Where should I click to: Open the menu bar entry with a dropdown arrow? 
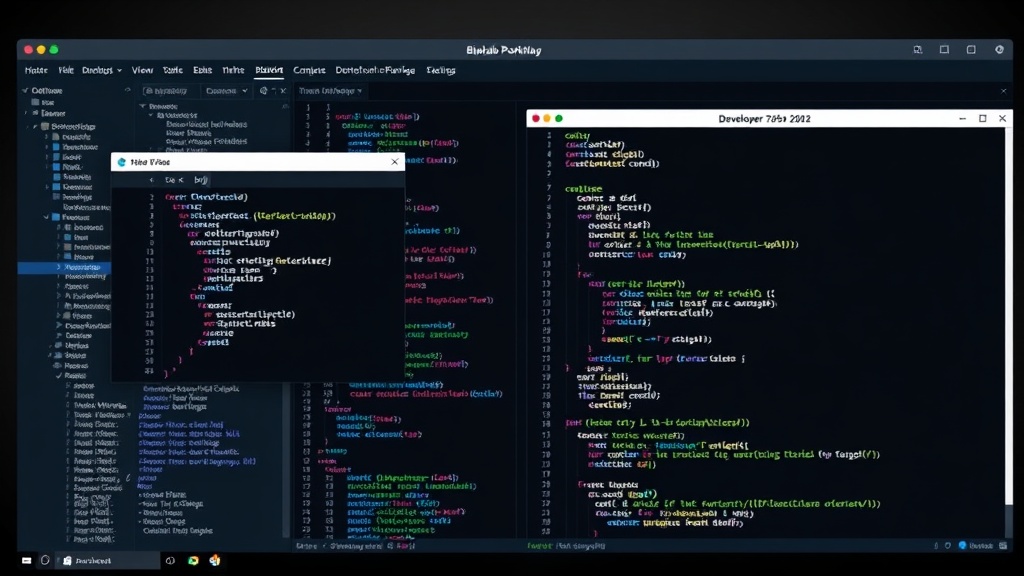101,70
